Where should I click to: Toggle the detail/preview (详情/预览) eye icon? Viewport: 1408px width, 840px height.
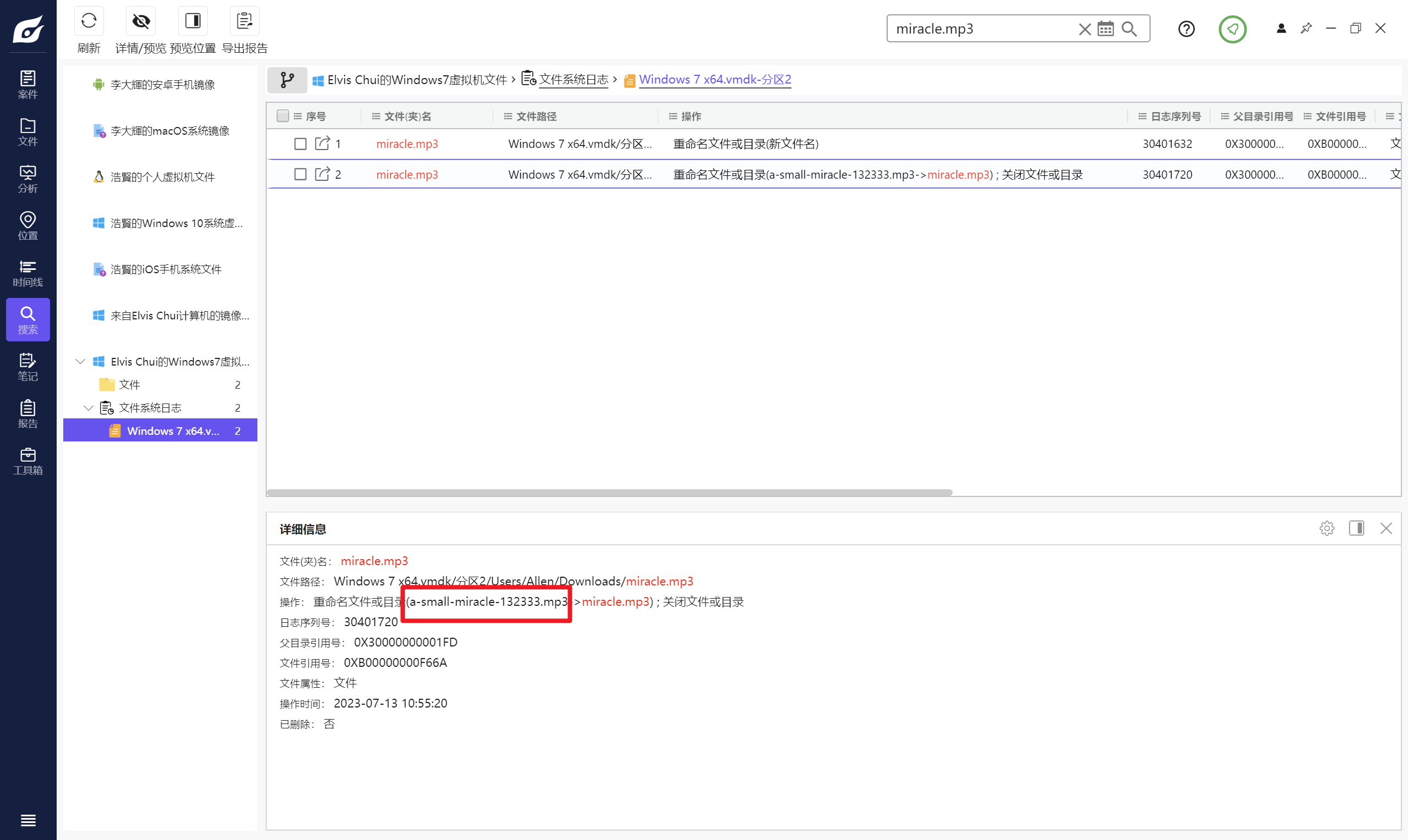pos(140,21)
